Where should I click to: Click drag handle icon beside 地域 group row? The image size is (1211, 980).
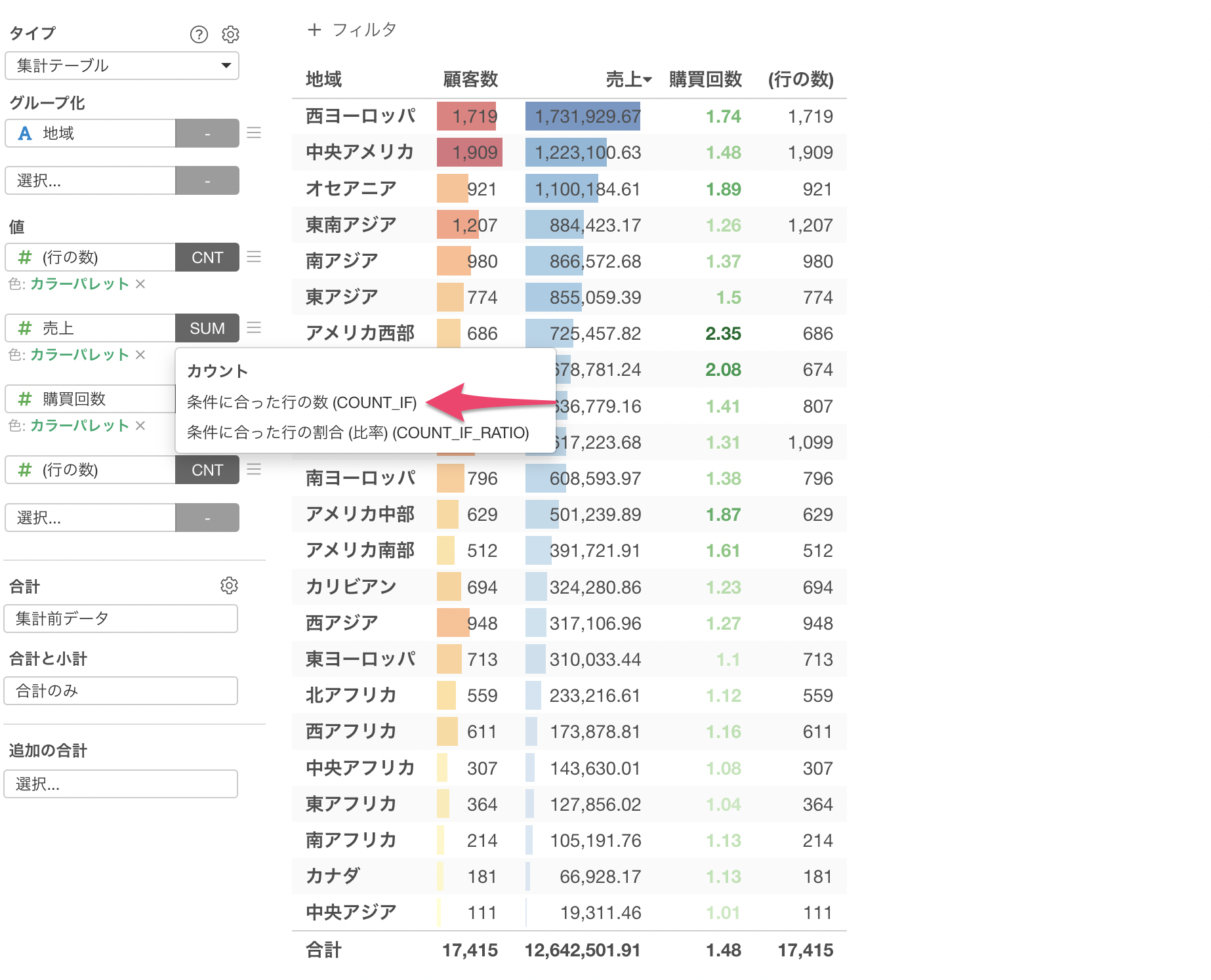[254, 133]
